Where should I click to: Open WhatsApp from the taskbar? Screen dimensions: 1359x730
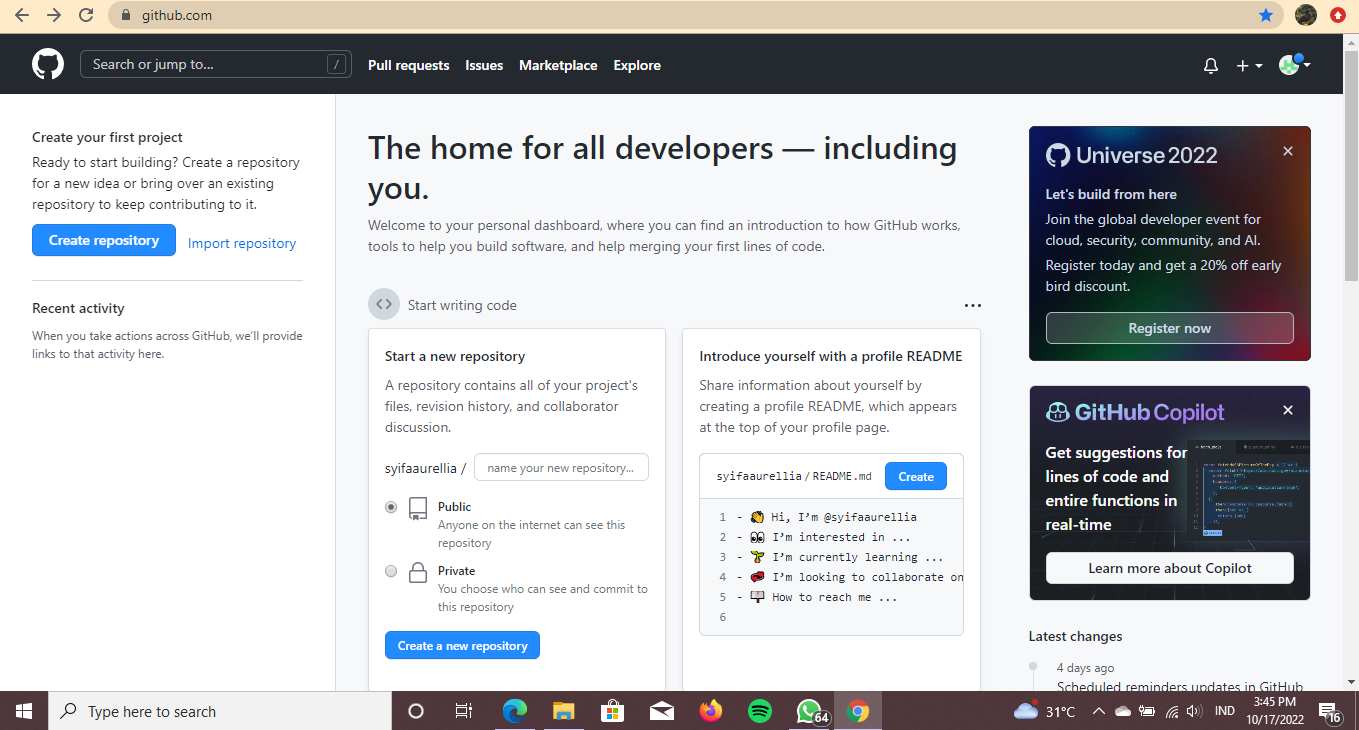(809, 711)
